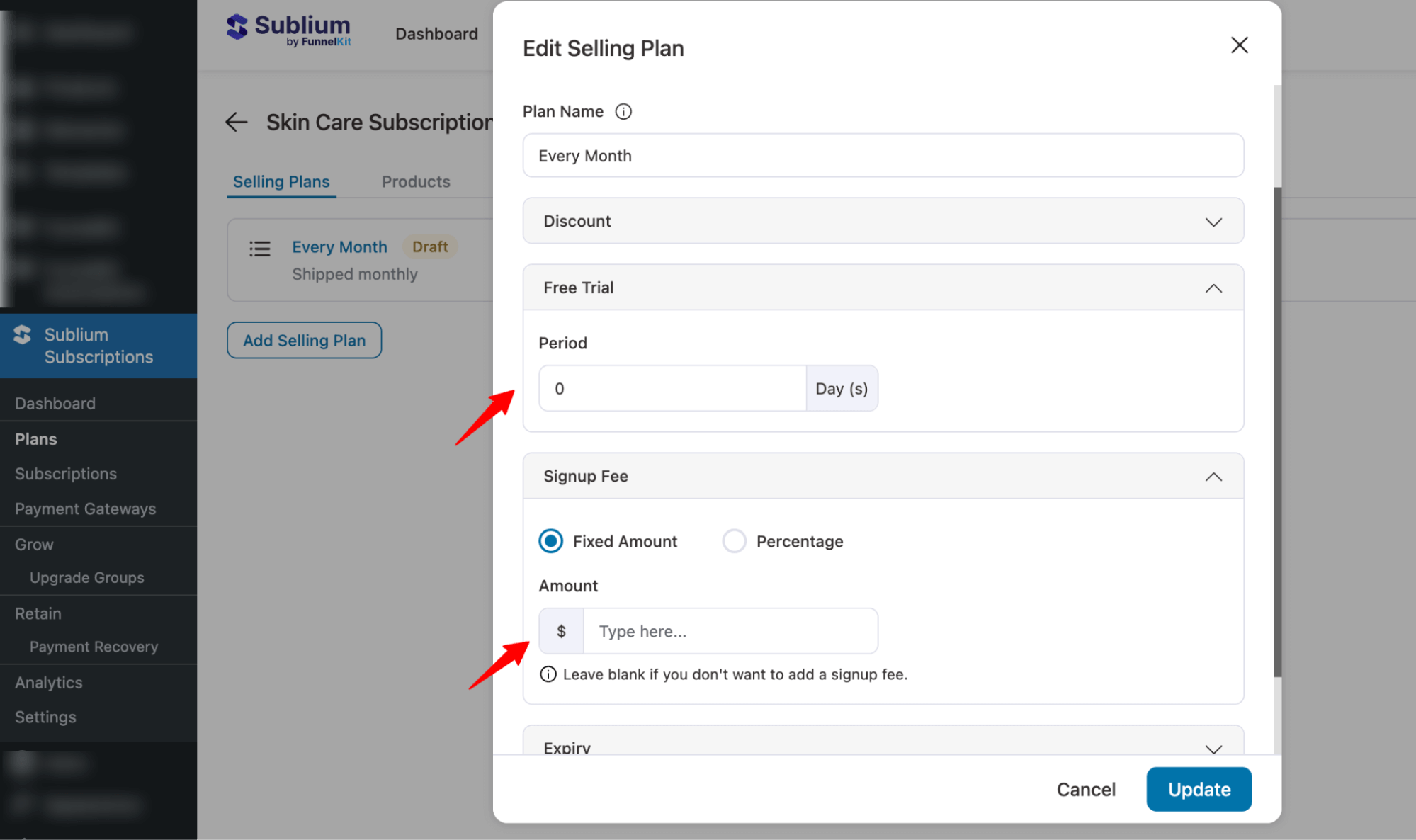Viewport: 1416px width, 840px height.
Task: Select the Fixed Amount radio button
Action: pyautogui.click(x=551, y=541)
